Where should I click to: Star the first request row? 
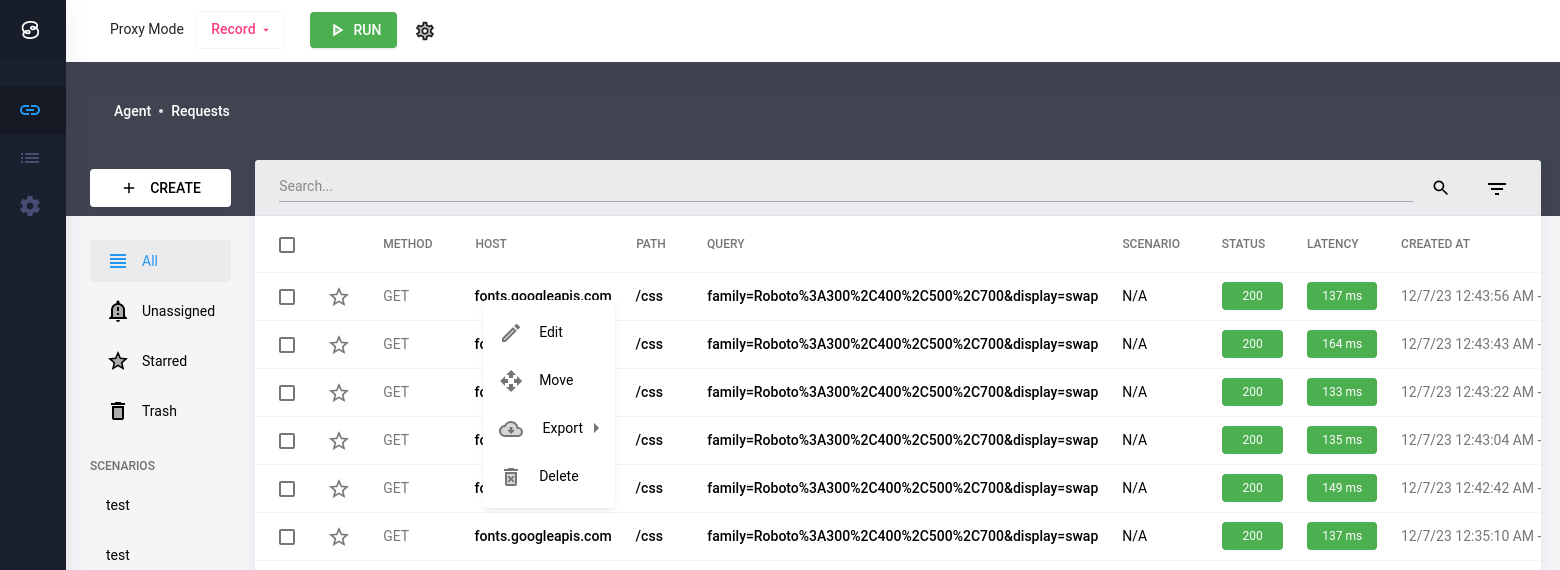(x=339, y=297)
